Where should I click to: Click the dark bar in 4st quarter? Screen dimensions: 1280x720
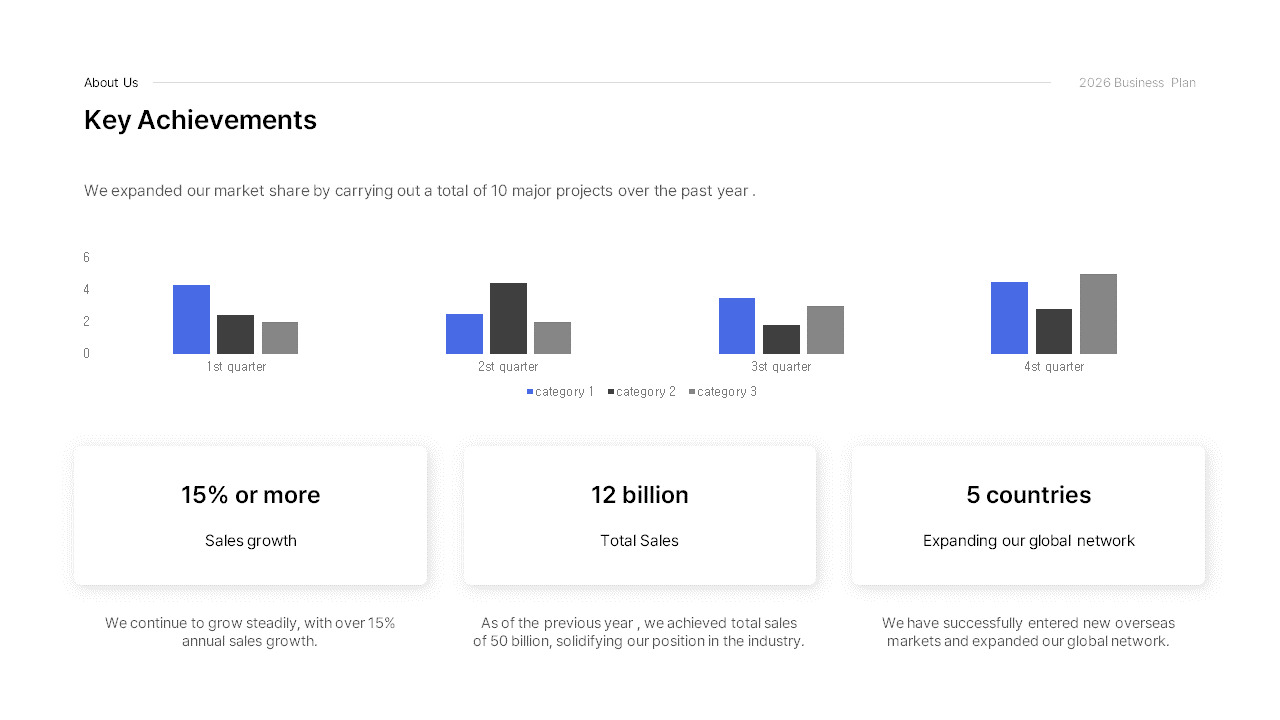pyautogui.click(x=1054, y=332)
